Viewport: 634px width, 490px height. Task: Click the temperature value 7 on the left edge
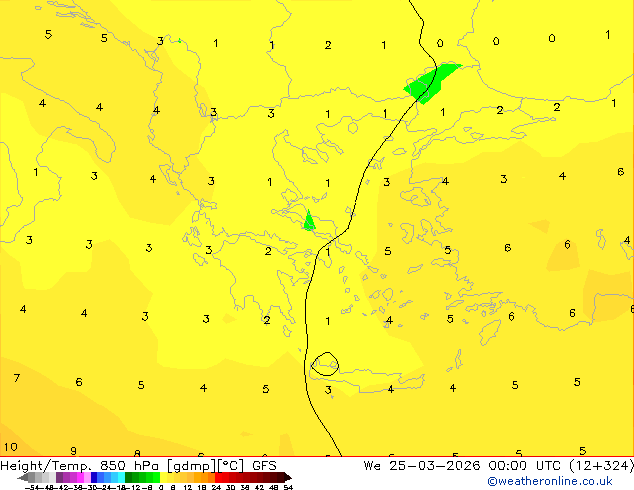pos(16,378)
